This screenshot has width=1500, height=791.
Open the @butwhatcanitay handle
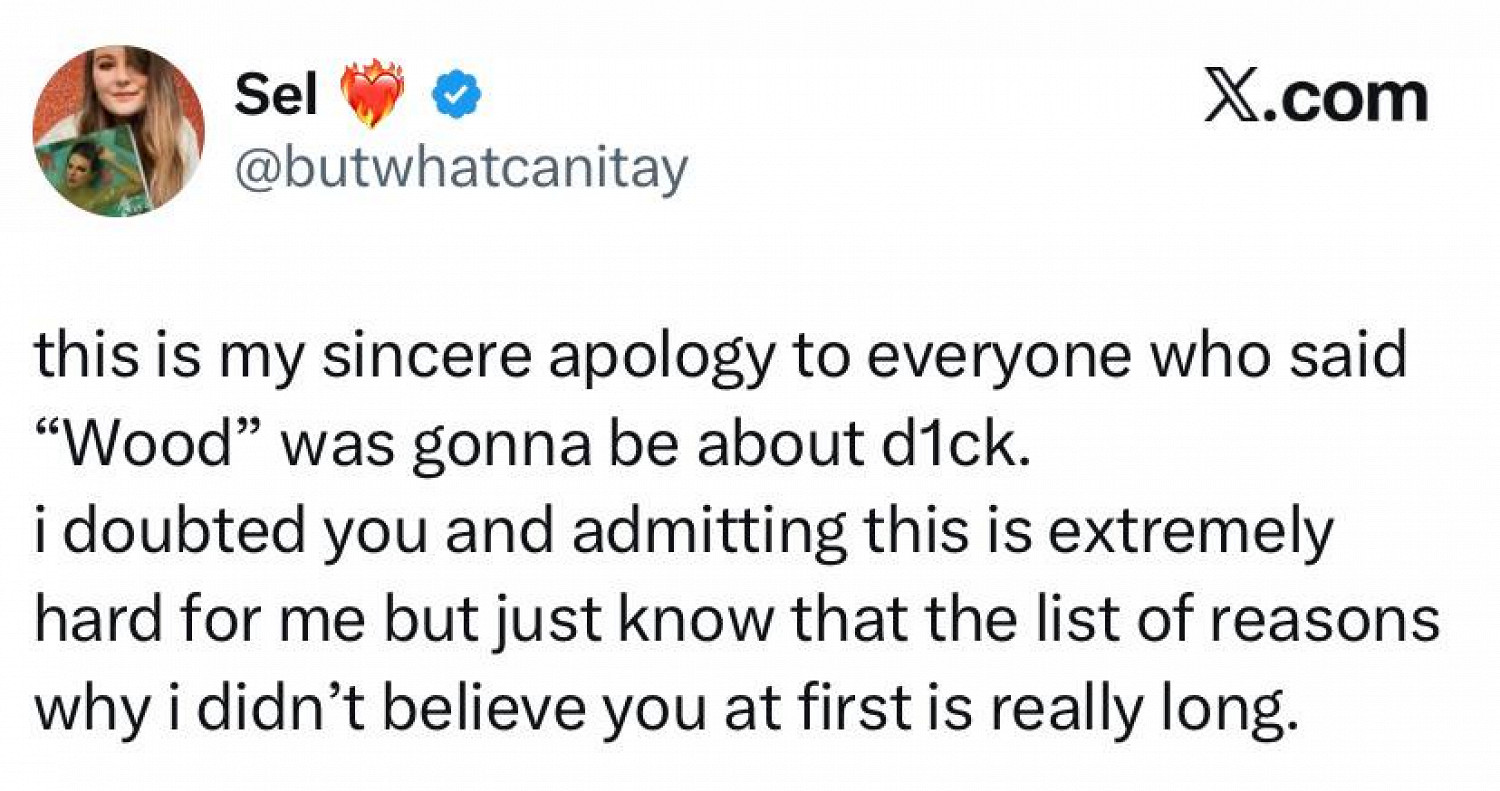coord(461,170)
